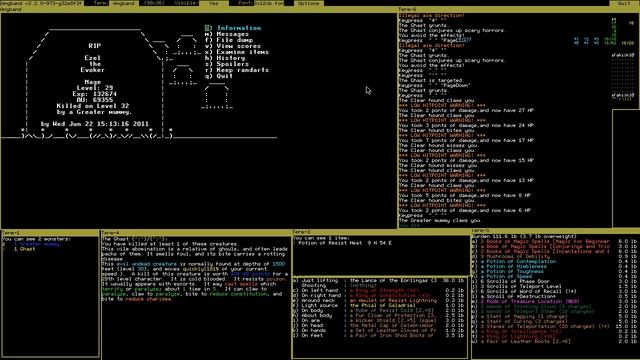Click Mushrooms of Debility inventory row
640x360 pixels.
coord(554,256)
